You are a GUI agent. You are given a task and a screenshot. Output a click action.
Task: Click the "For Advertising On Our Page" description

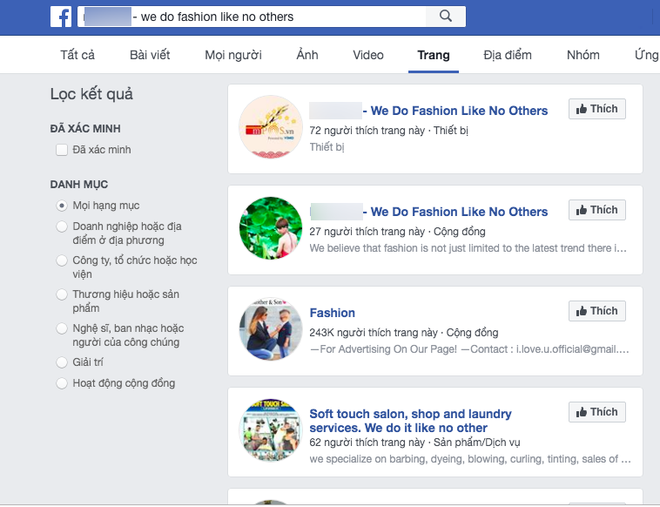(469, 349)
